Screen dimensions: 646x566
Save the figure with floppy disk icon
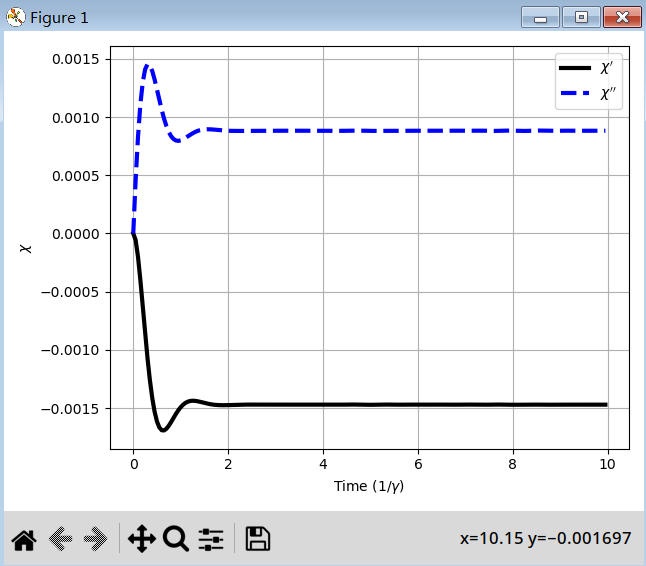257,540
